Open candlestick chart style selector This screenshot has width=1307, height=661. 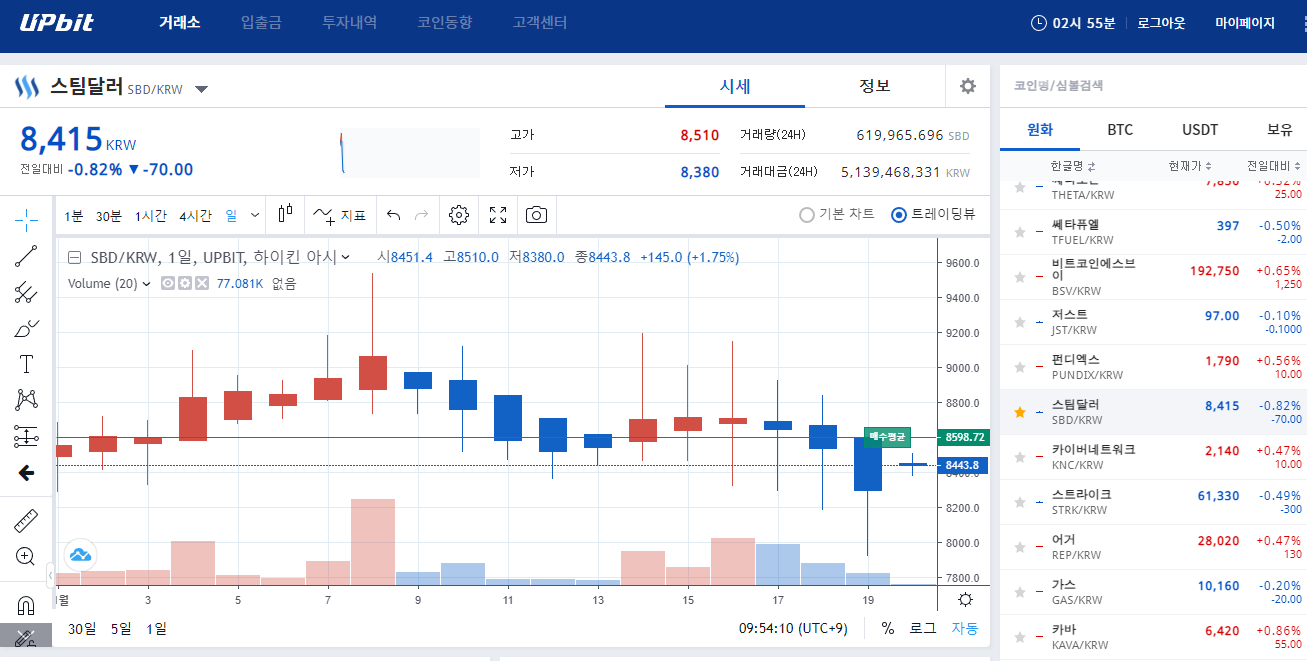pyautogui.click(x=286, y=215)
